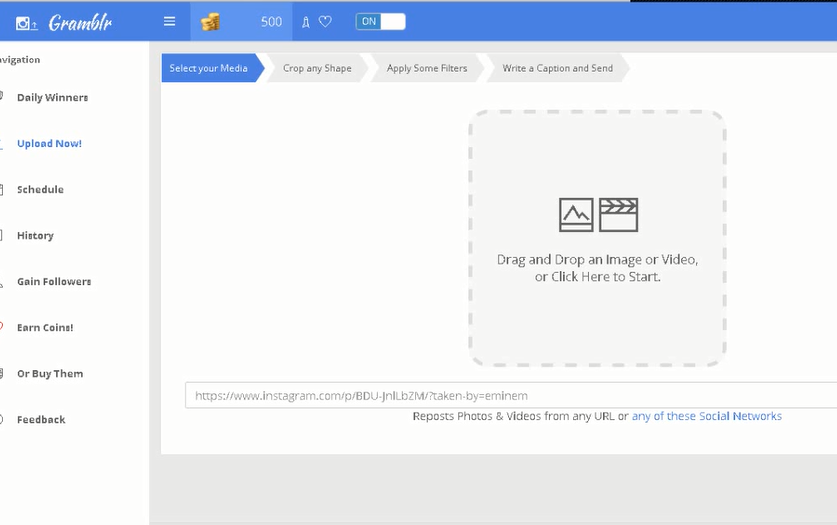Screen dimensions: 837x525
Task: Select Earn Coins! from the sidebar
Action: 45,328
